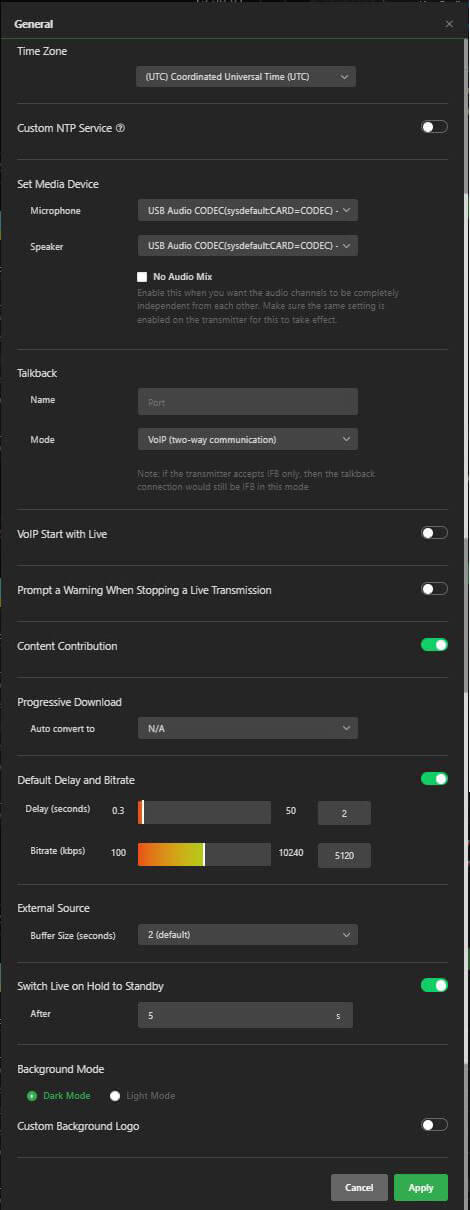The image size is (470, 1210).
Task: Close the General settings dialog
Action: coord(449,24)
